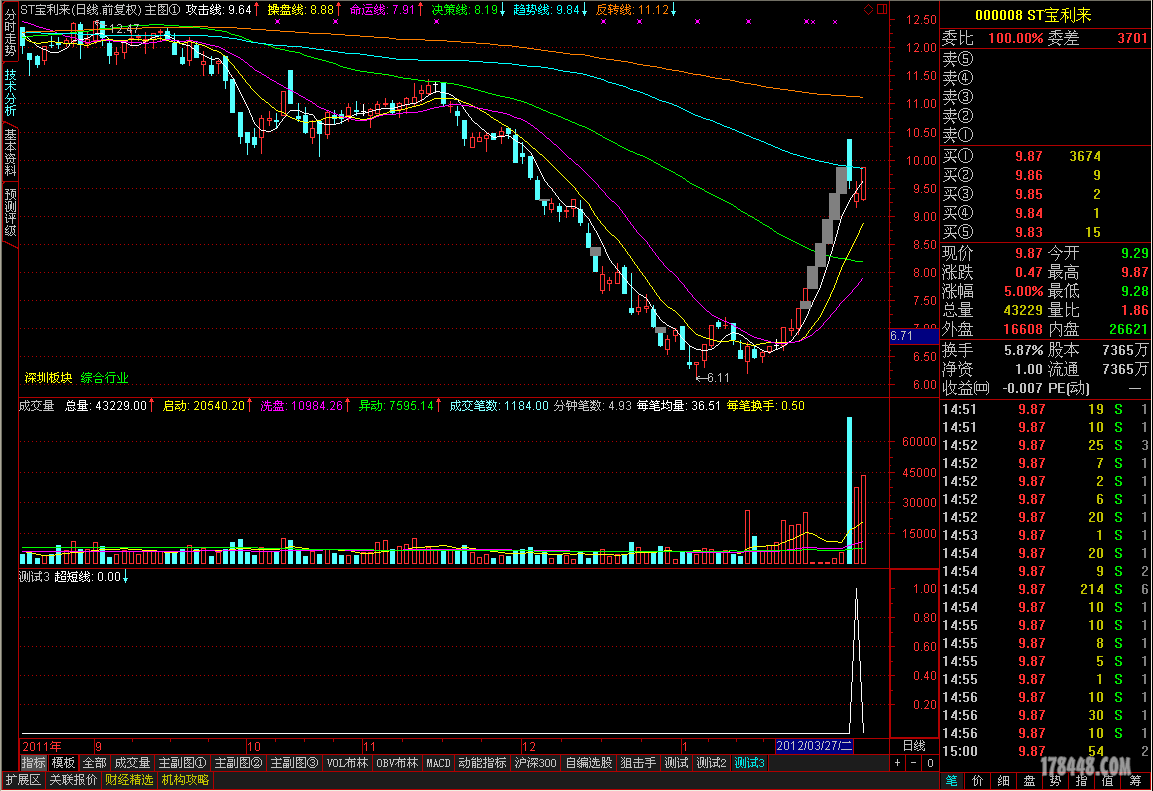Click the 2012/03/27 date marker on timeline

tap(814, 745)
